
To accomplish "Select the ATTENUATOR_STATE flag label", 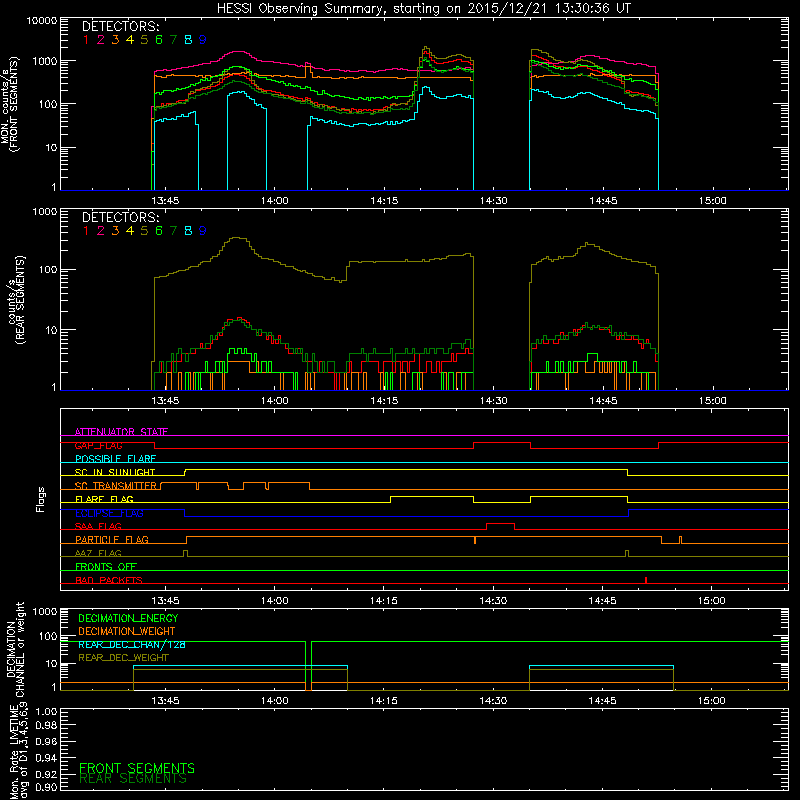I will point(121,432).
